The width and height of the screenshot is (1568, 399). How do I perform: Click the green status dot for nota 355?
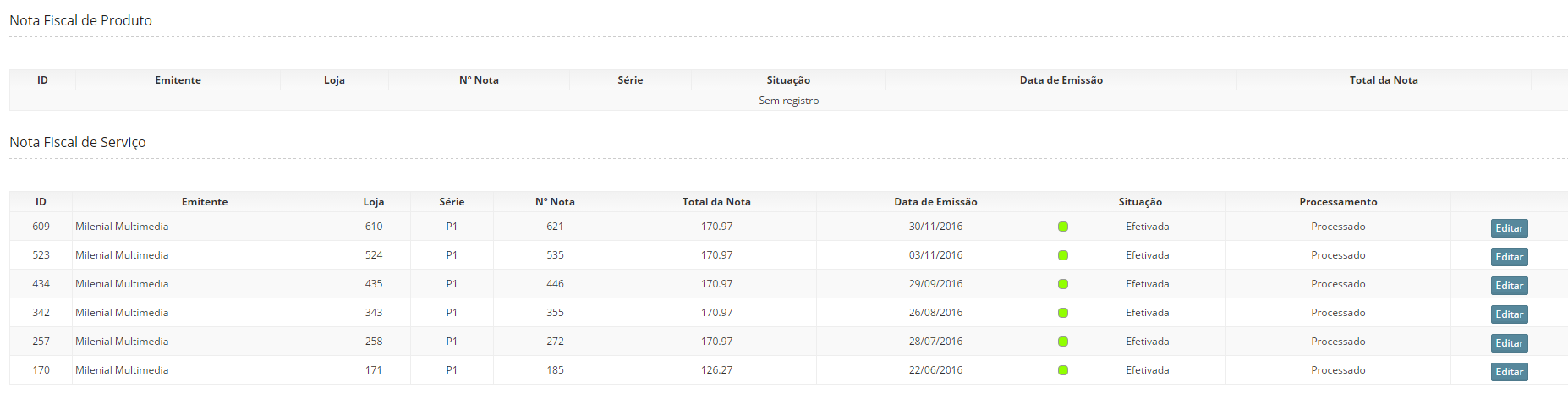1063,313
